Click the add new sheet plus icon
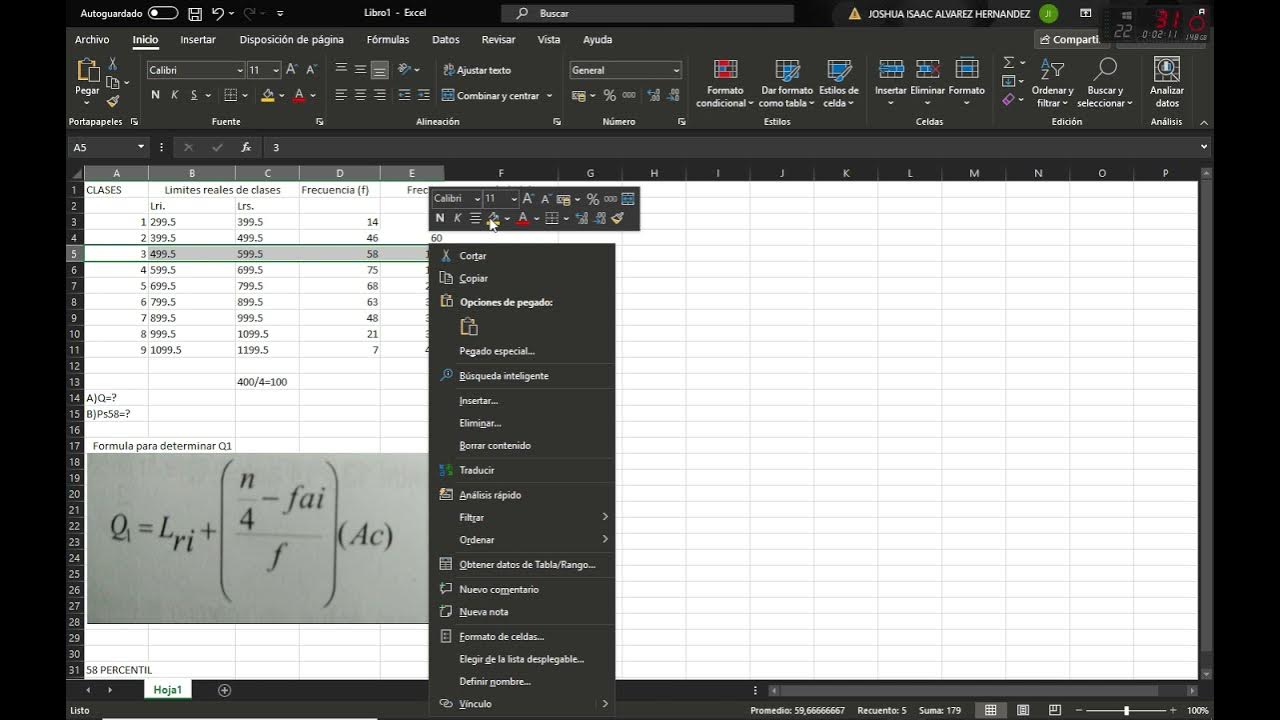This screenshot has width=1280, height=720. point(224,690)
